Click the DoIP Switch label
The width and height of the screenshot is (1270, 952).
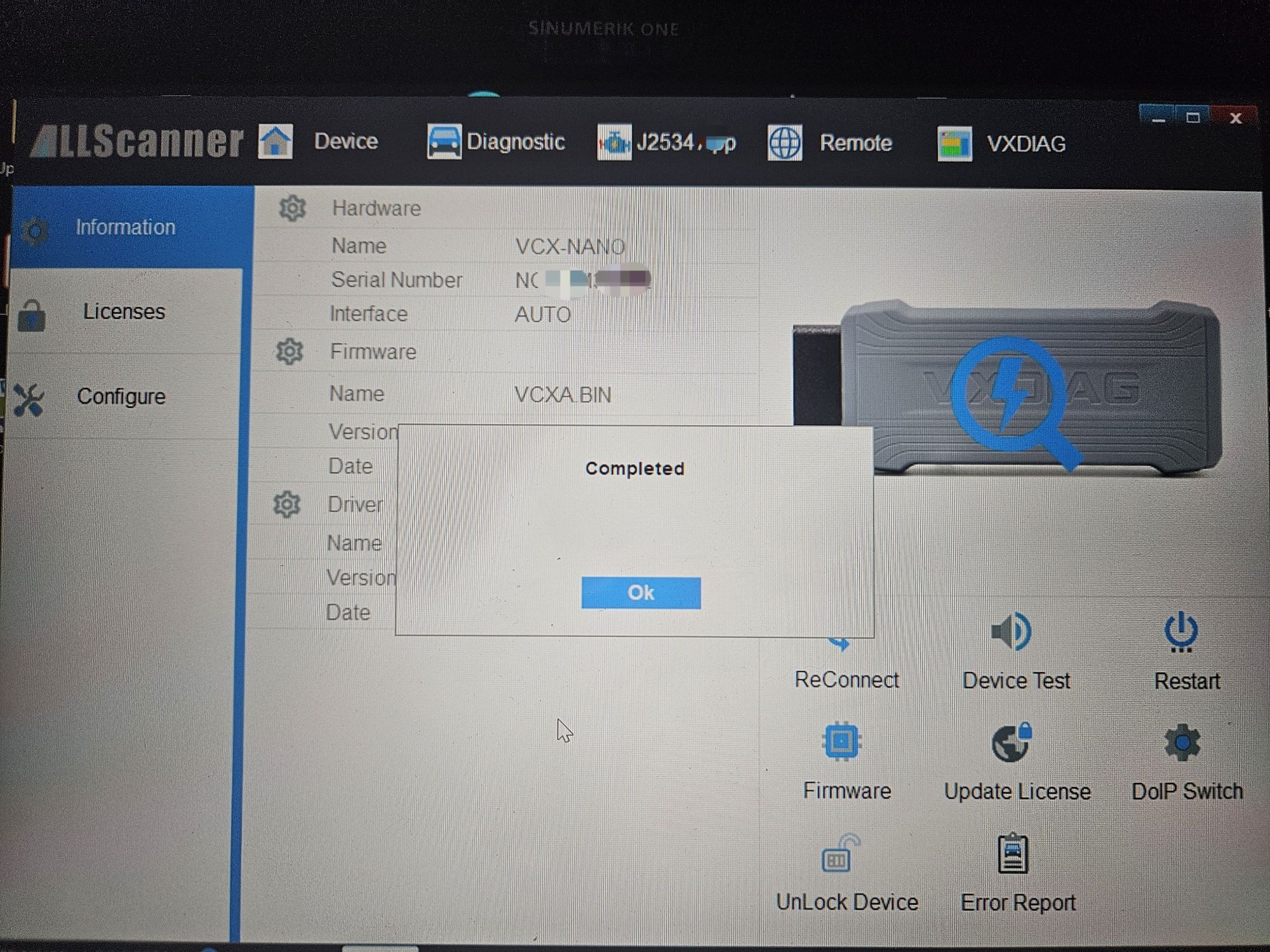1187,791
